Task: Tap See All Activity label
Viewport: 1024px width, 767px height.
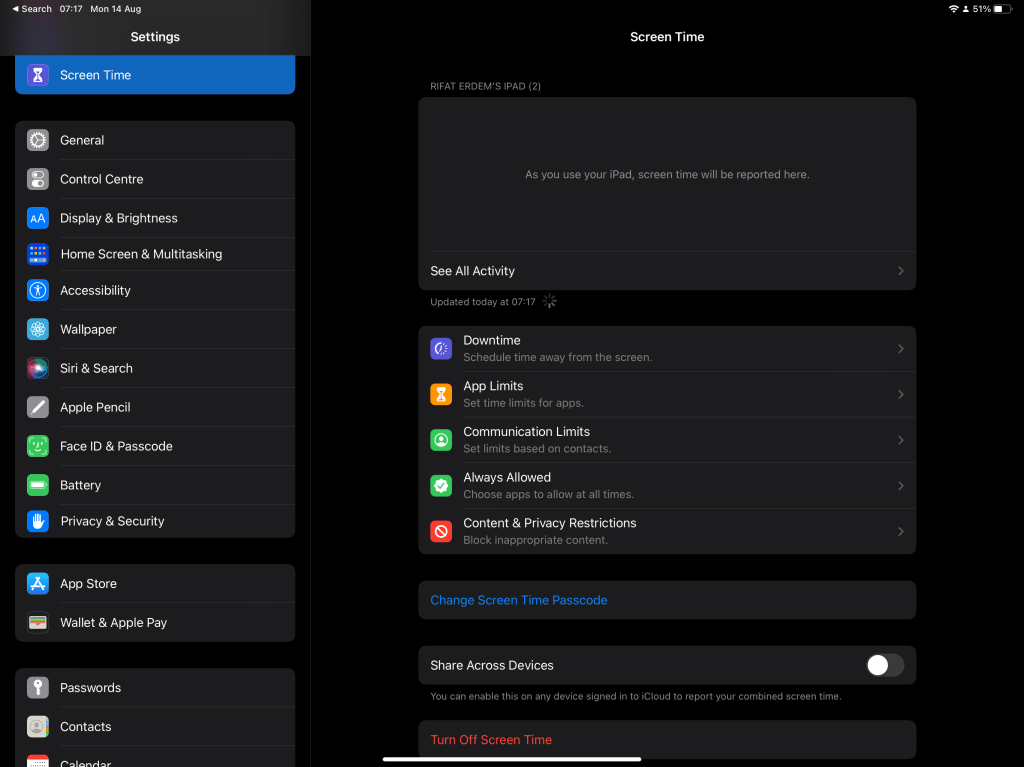Action: [x=472, y=271]
